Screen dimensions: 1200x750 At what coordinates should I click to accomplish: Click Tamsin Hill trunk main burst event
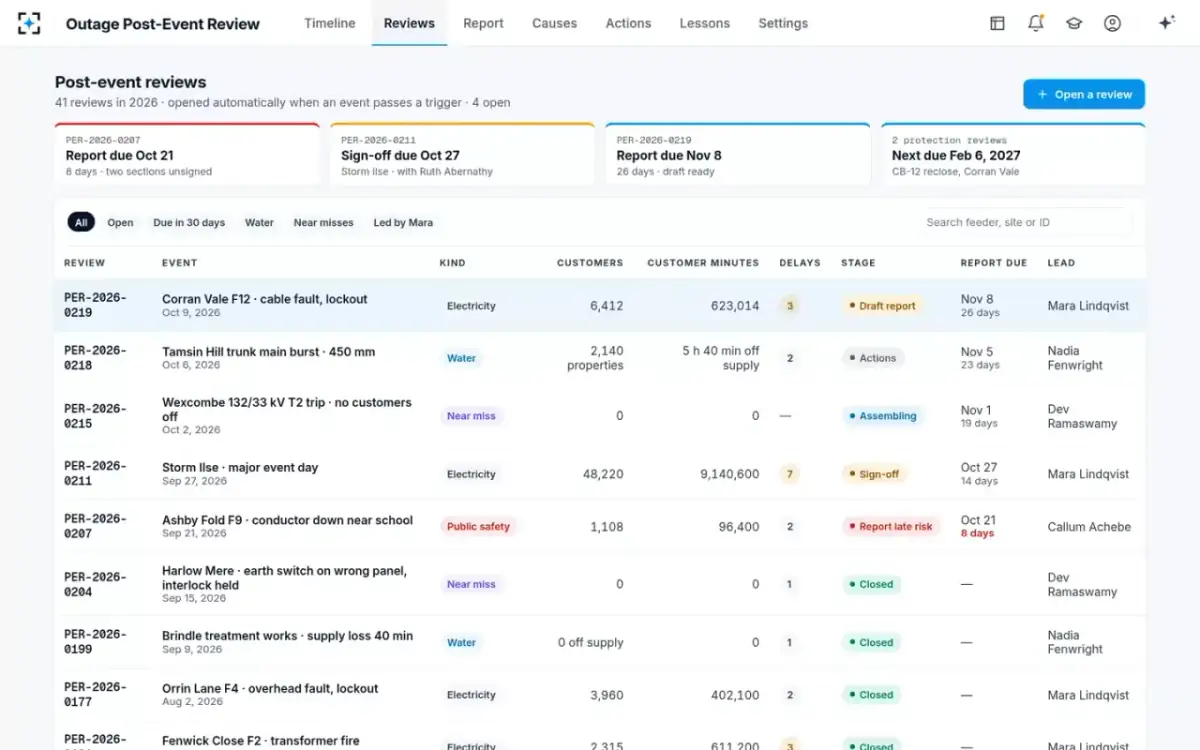click(268, 352)
